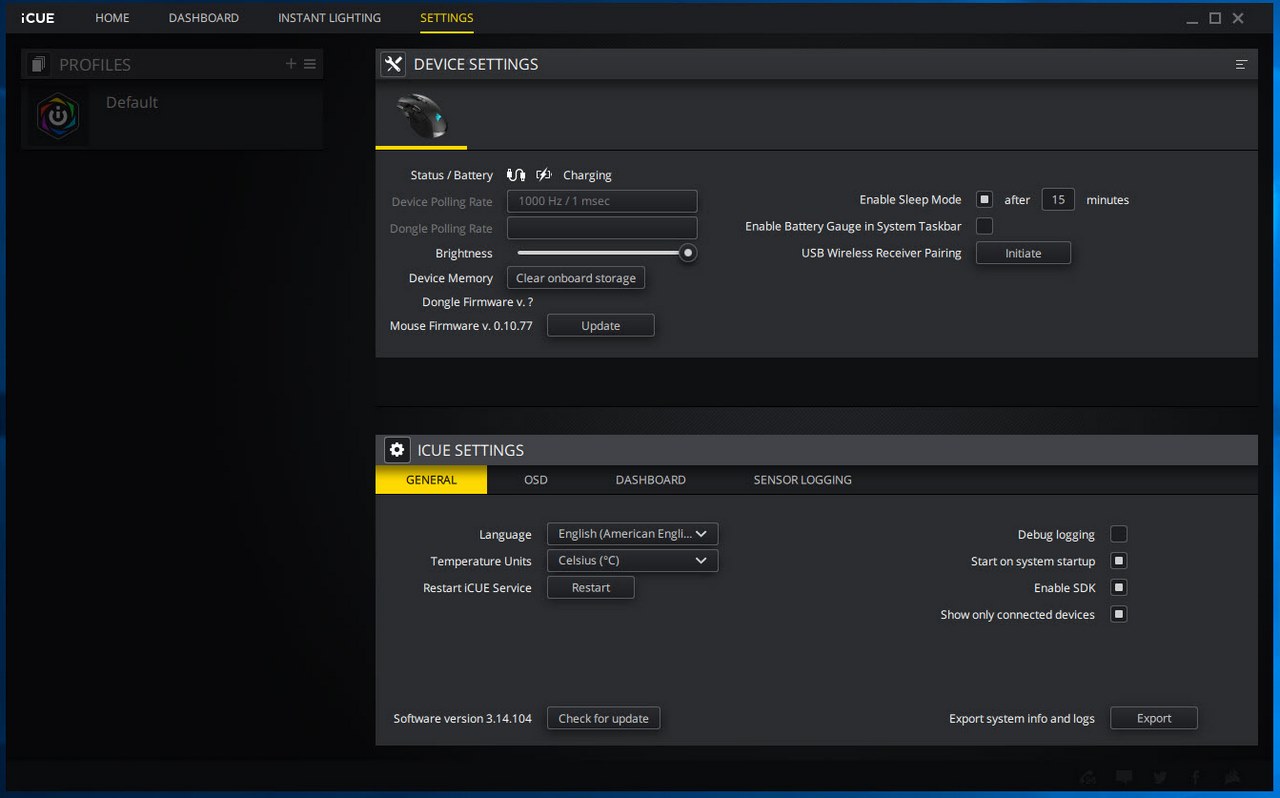Enable Battery Gauge in System Taskbar checkbox

click(x=984, y=226)
